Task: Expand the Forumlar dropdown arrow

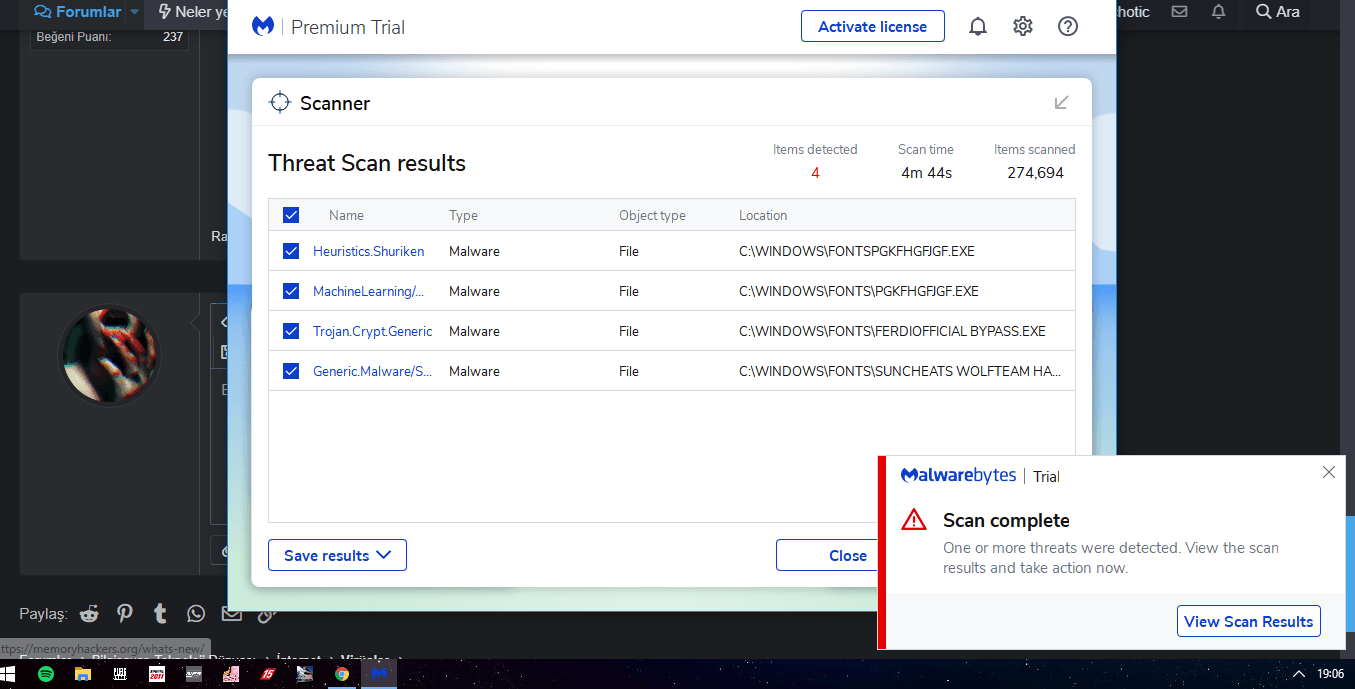Action: [135, 12]
